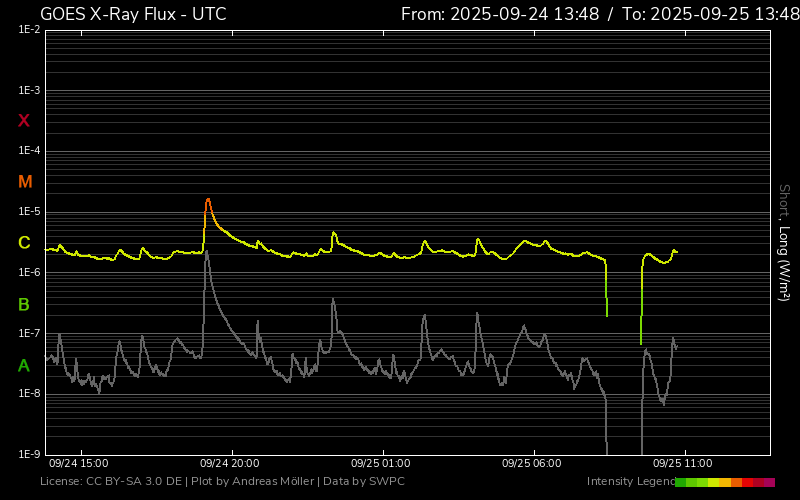Click the 09/25 01:00 time axis label
The height and width of the screenshot is (500, 800).
(381, 464)
